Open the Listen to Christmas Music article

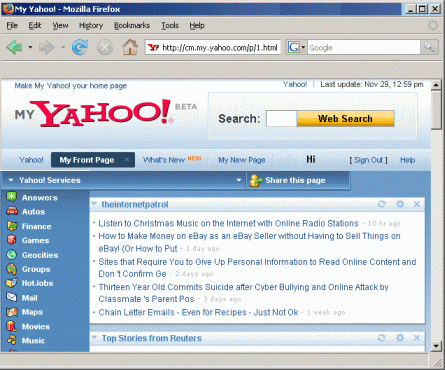pyautogui.click(x=228, y=223)
